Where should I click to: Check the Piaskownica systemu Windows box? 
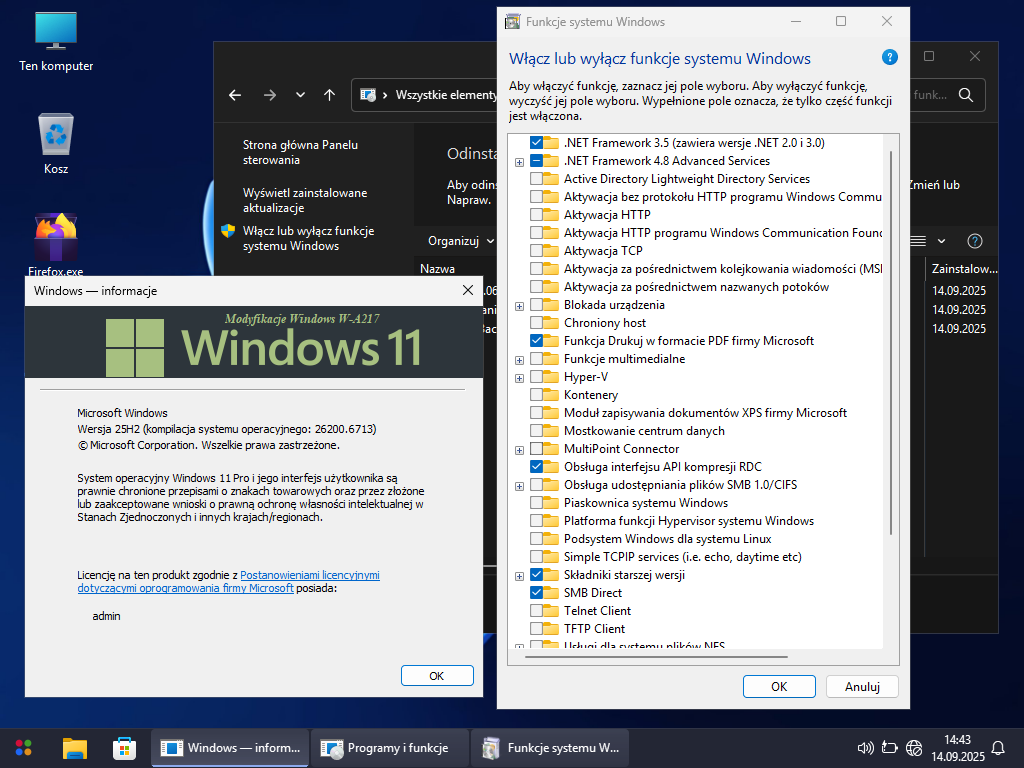click(537, 503)
